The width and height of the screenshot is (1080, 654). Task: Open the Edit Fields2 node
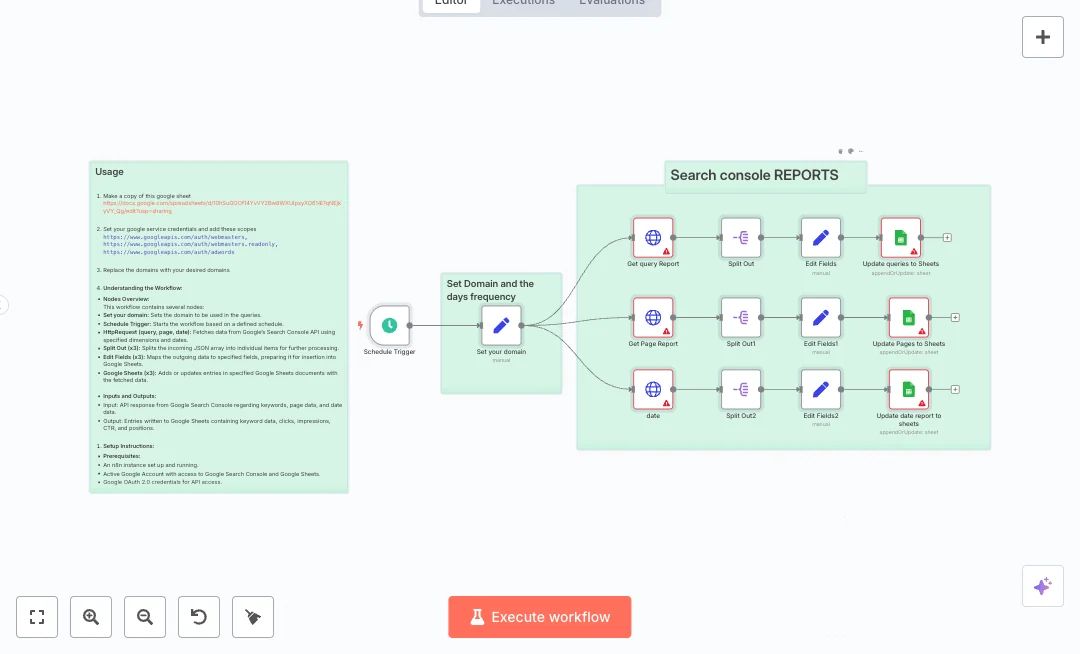pos(821,389)
